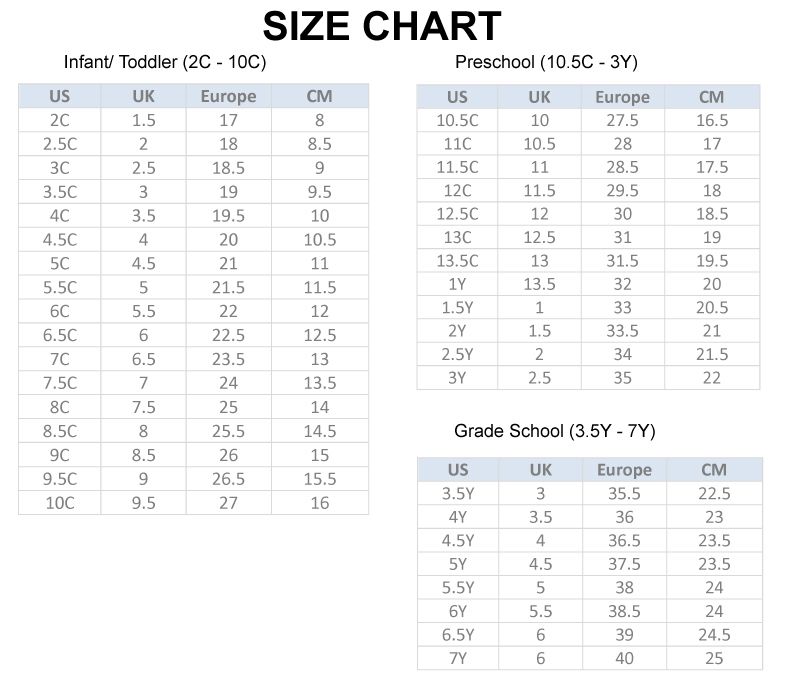Screen dimensions: 800x700
Task: Select the Preschool (10.5C - 3Y) heading
Action: [546, 62]
